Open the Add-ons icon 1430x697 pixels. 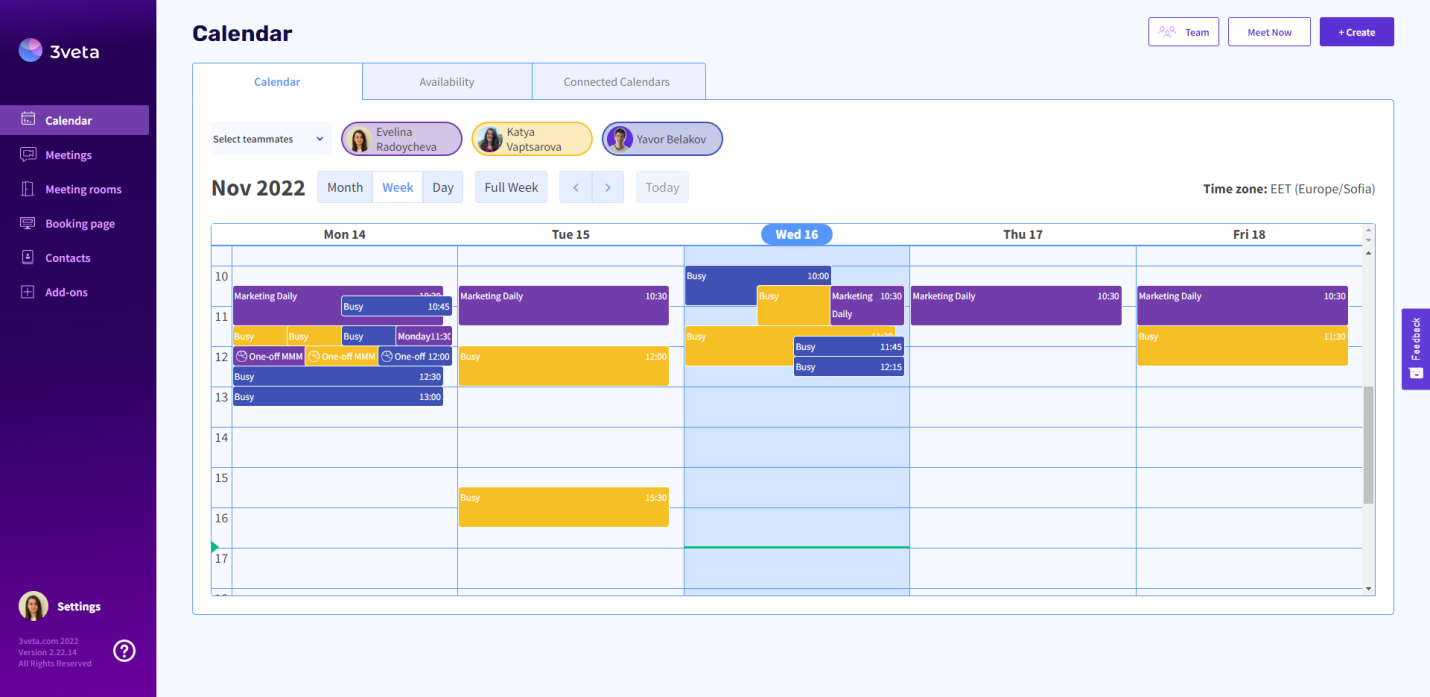29,291
